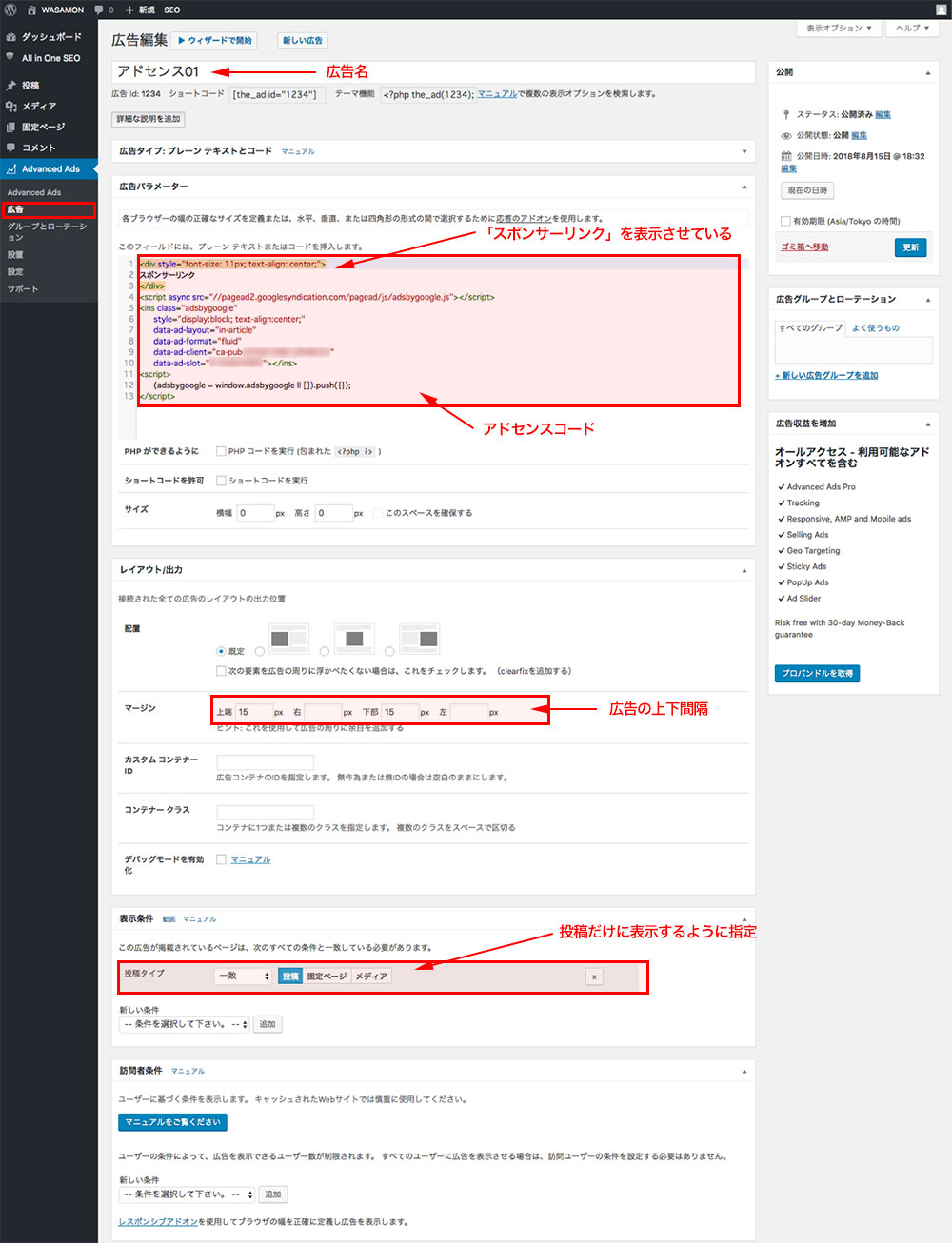The height and width of the screenshot is (1243, 952).
Task: Switch to the すべてのグループ tab
Action: (x=810, y=328)
